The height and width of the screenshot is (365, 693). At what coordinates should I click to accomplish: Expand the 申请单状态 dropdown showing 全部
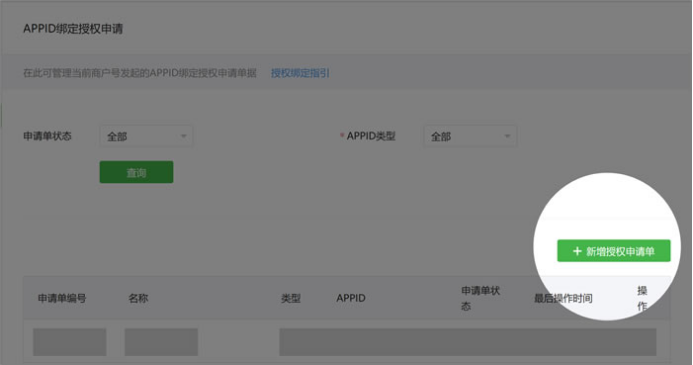pyautogui.click(x=146, y=136)
